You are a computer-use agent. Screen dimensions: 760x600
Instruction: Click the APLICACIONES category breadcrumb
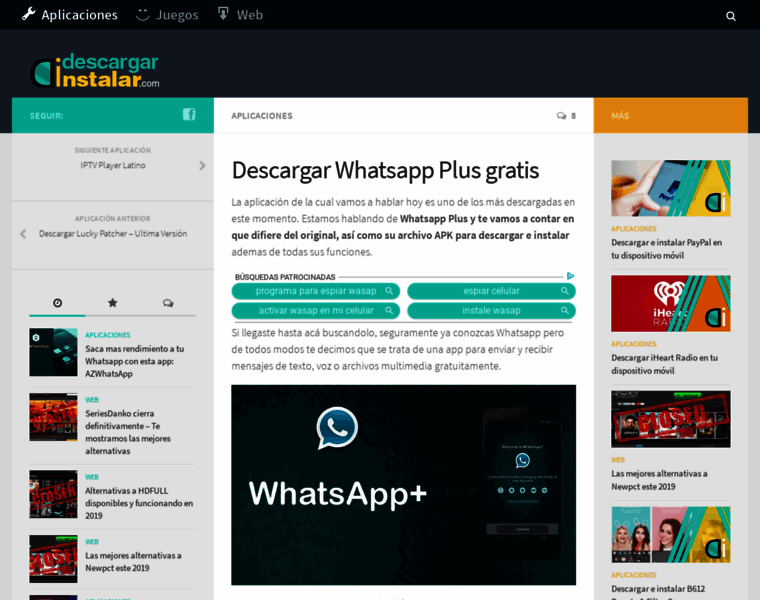tap(262, 116)
